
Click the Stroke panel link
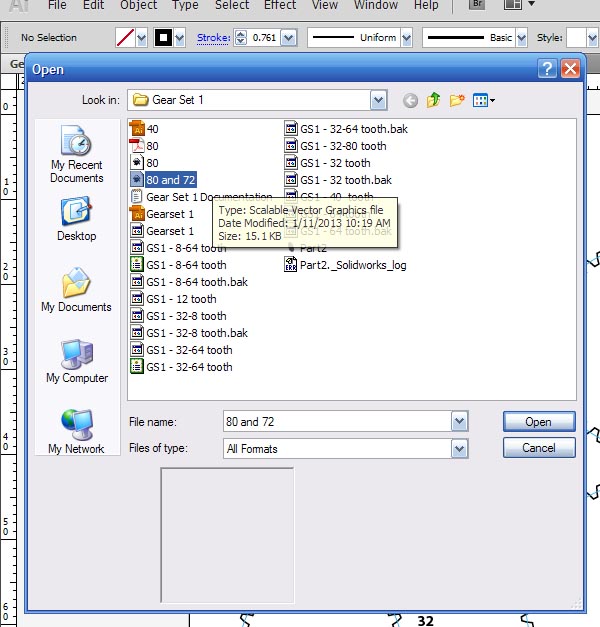[214, 38]
